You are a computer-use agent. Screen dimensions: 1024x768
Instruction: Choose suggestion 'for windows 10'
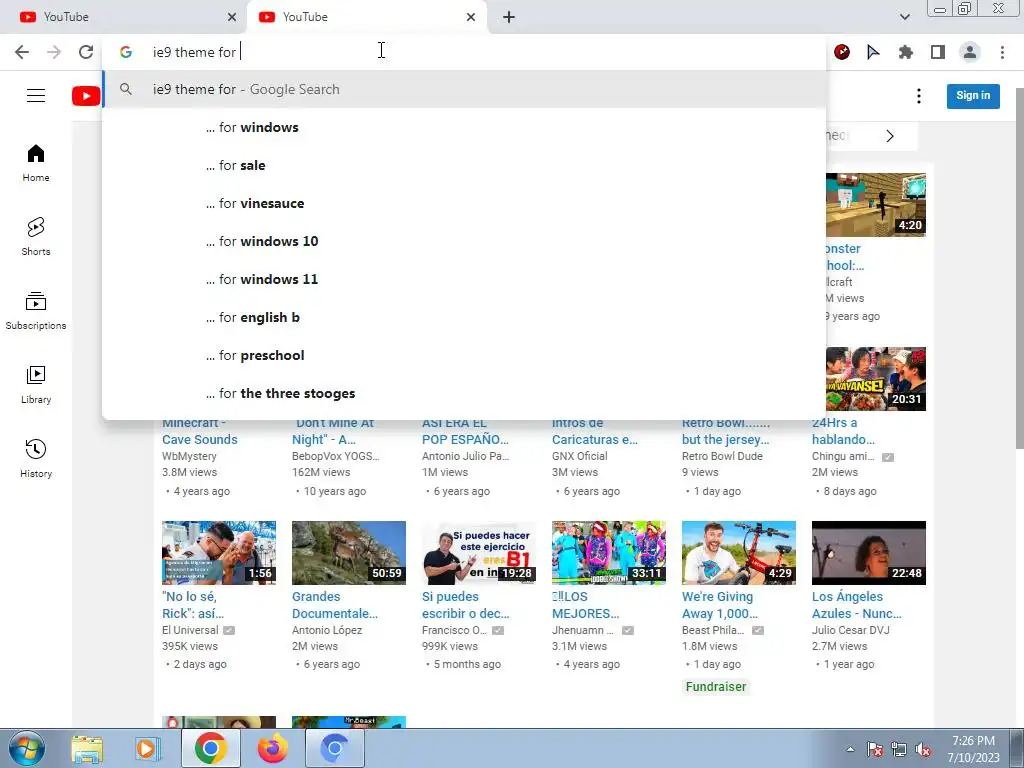[464, 241]
